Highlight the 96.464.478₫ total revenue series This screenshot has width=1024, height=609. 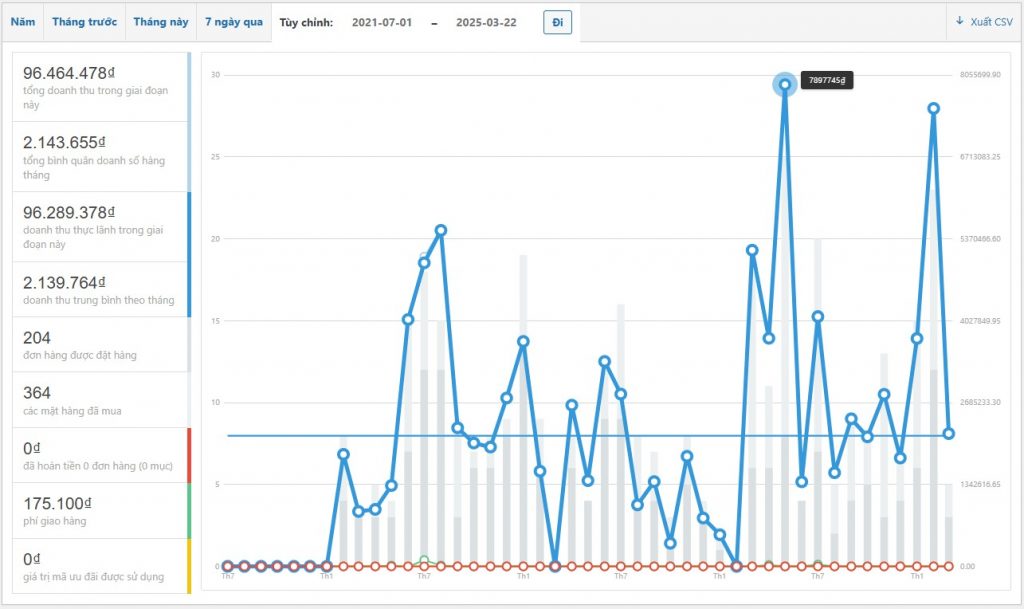point(98,87)
